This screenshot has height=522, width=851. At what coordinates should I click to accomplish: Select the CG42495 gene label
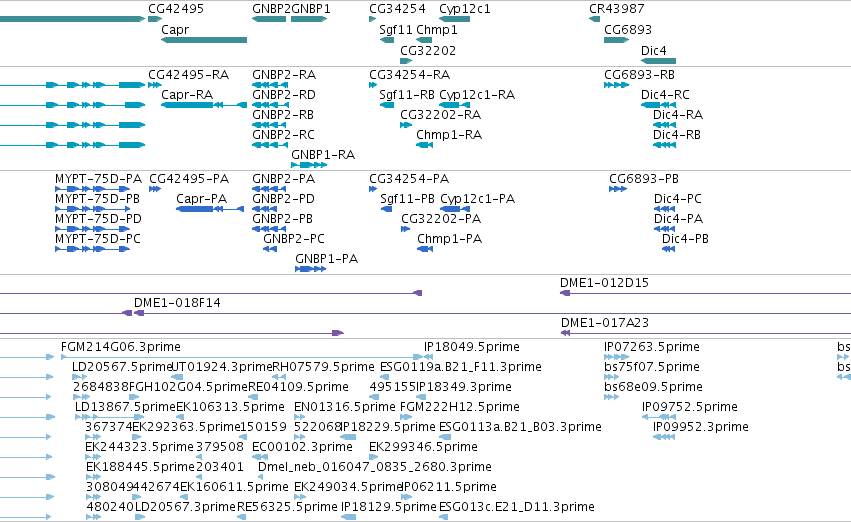176,9
